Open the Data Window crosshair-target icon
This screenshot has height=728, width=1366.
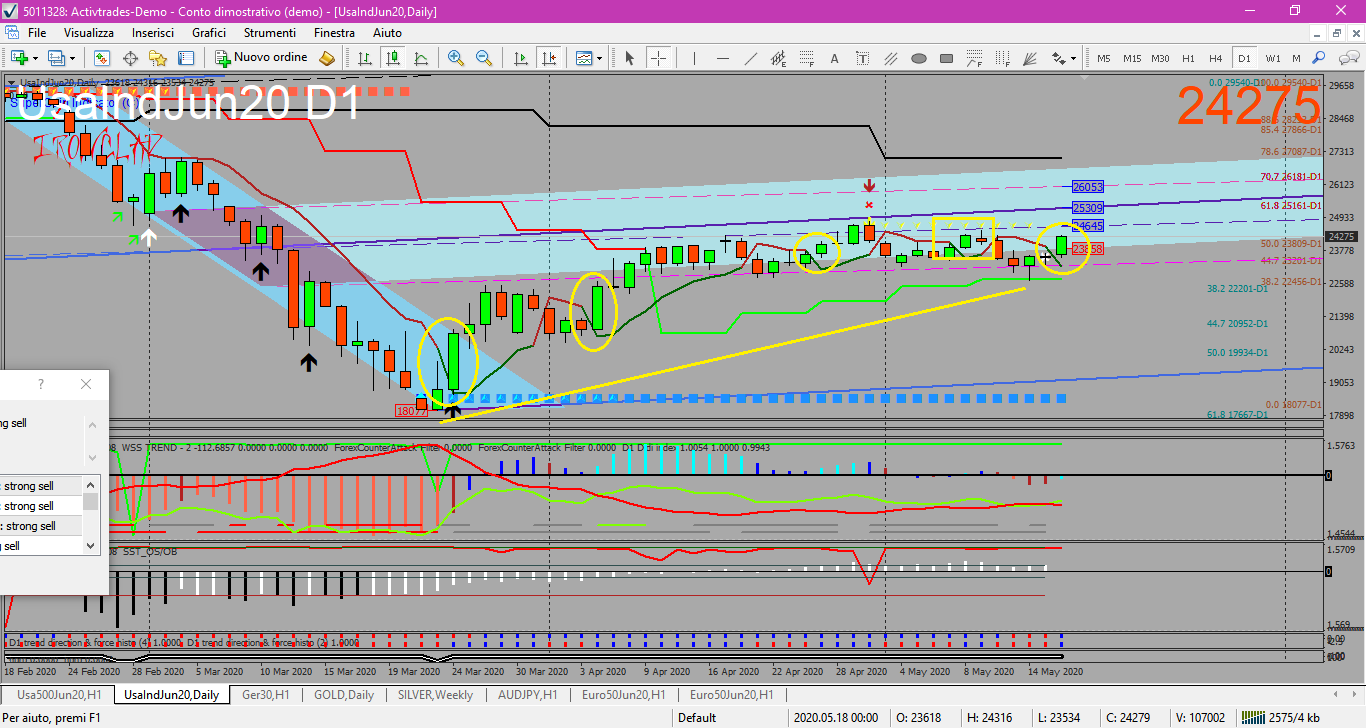click(130, 58)
